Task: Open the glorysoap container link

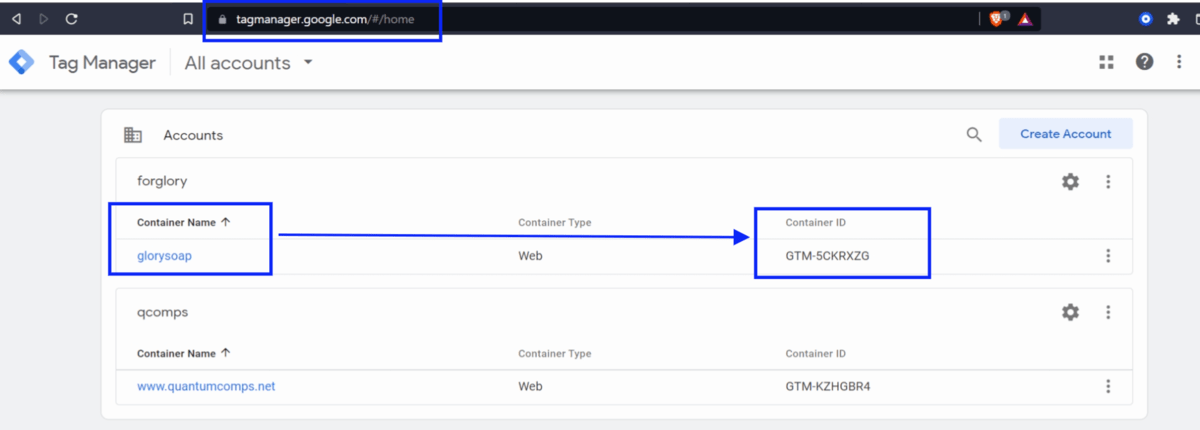Action: [164, 256]
